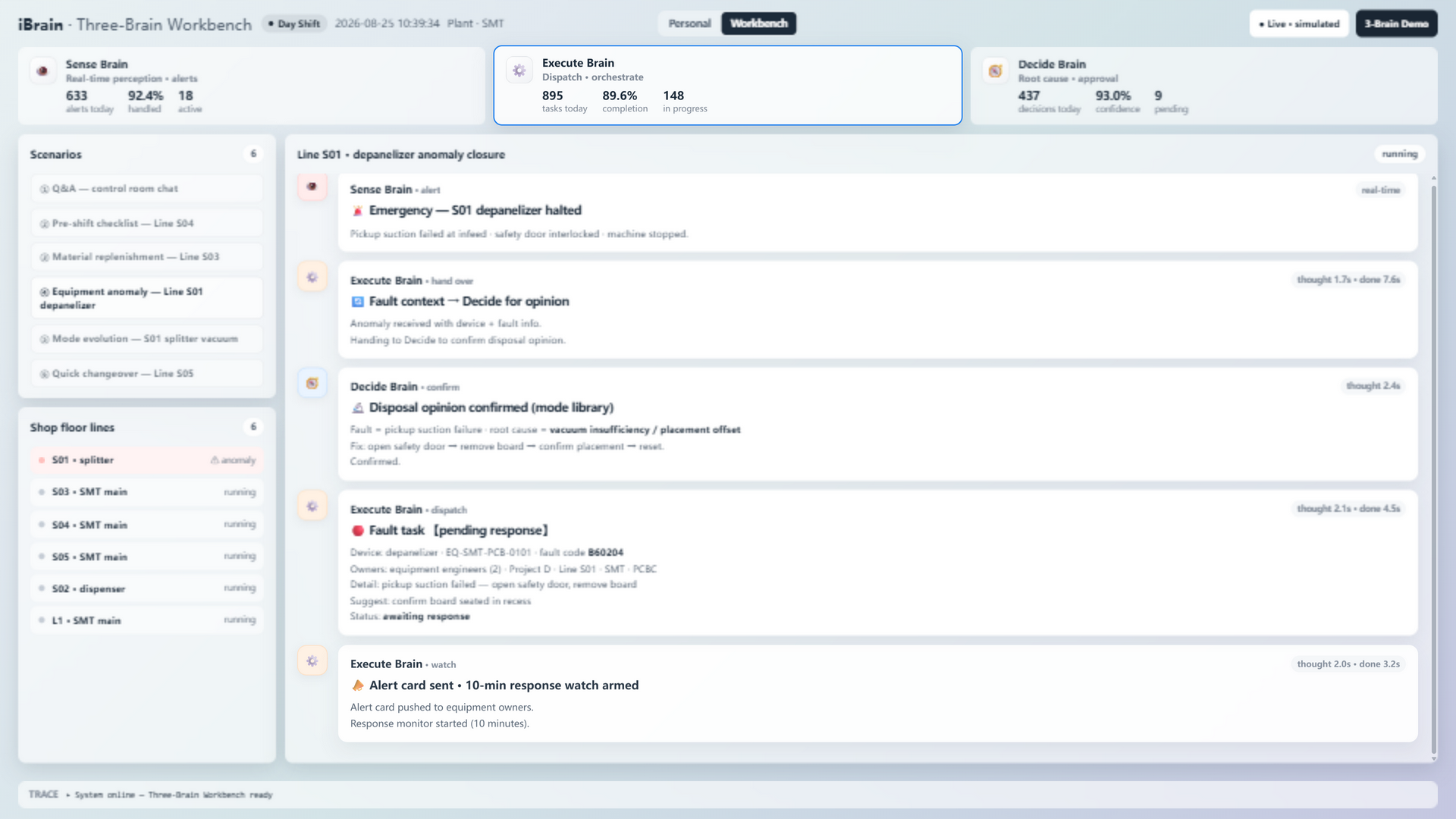Click the Execute Brain hand over timeline icon
The height and width of the screenshot is (819, 1456).
(x=312, y=277)
